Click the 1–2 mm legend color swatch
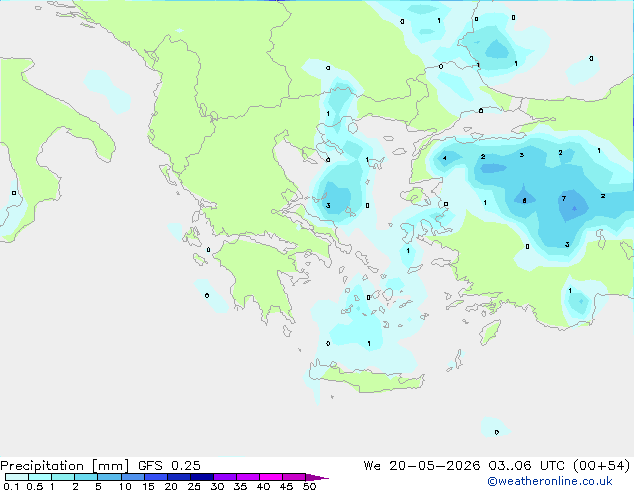 (x=63, y=477)
